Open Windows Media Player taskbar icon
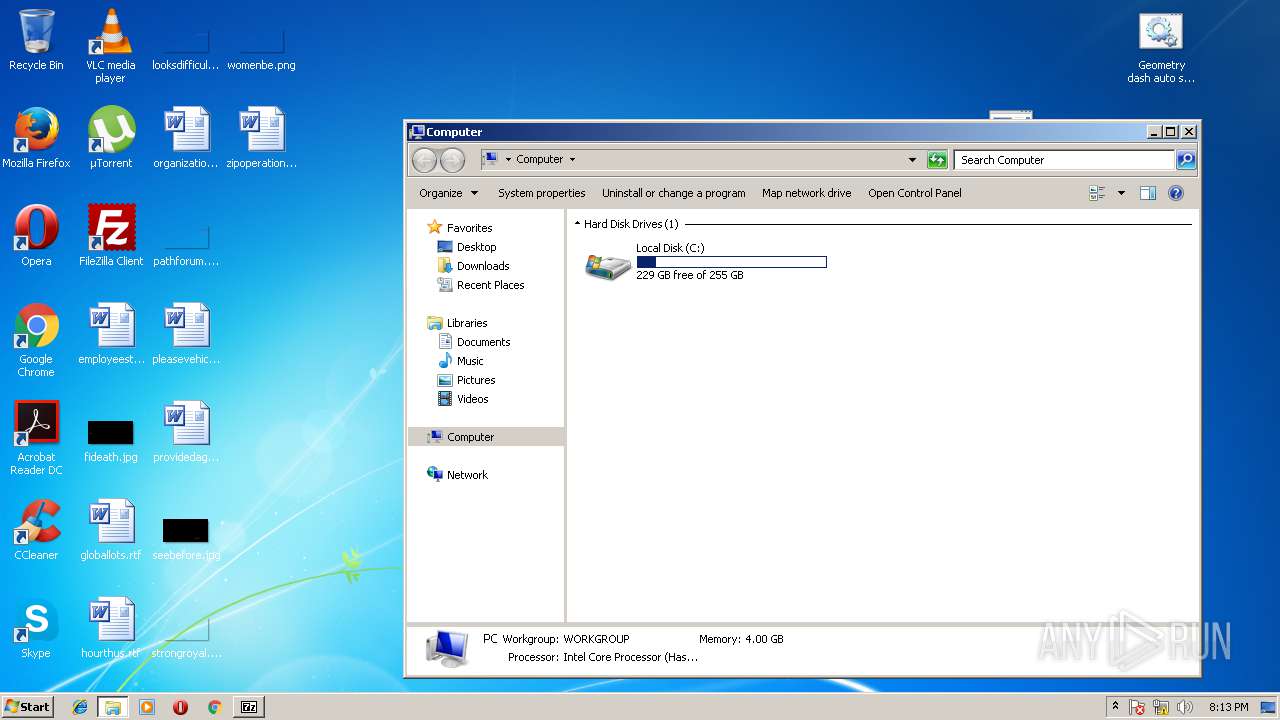Image resolution: width=1280 pixels, height=720 pixels. [x=147, y=707]
